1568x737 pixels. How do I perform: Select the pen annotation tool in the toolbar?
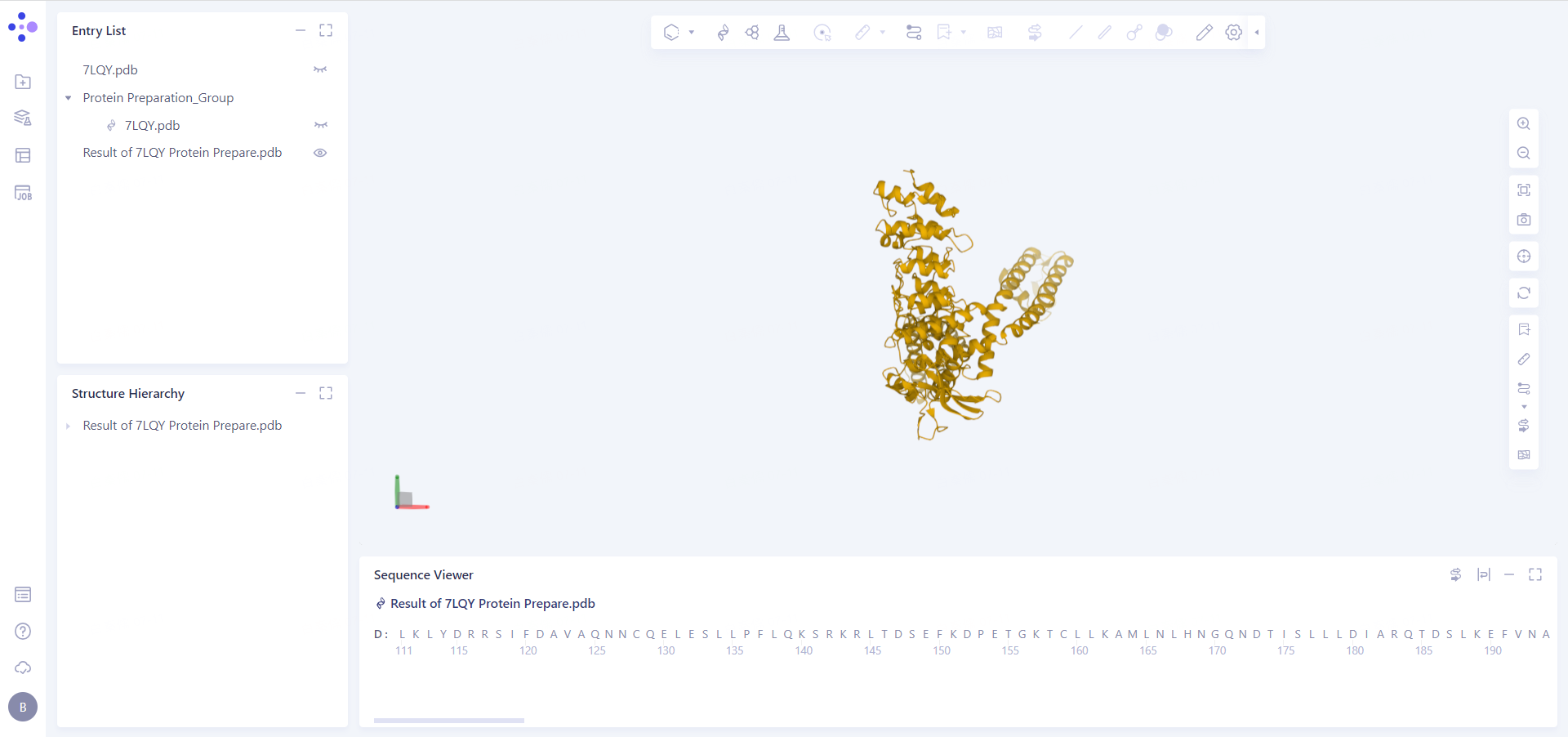[x=1204, y=33]
